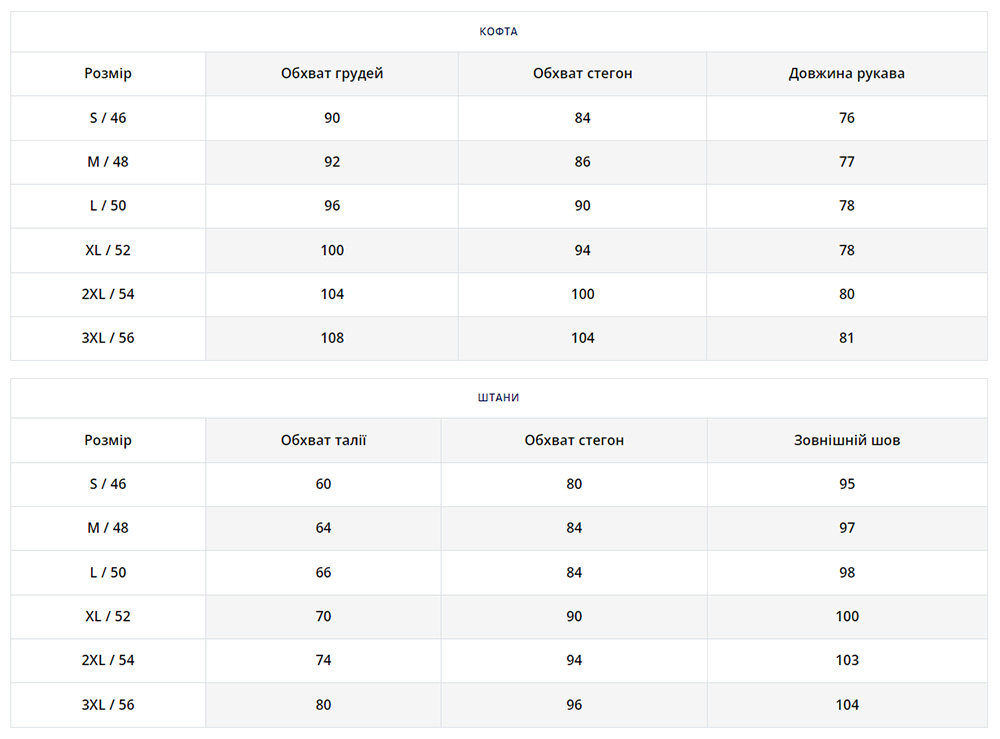Click the Зовнішній шов column header

(846, 440)
